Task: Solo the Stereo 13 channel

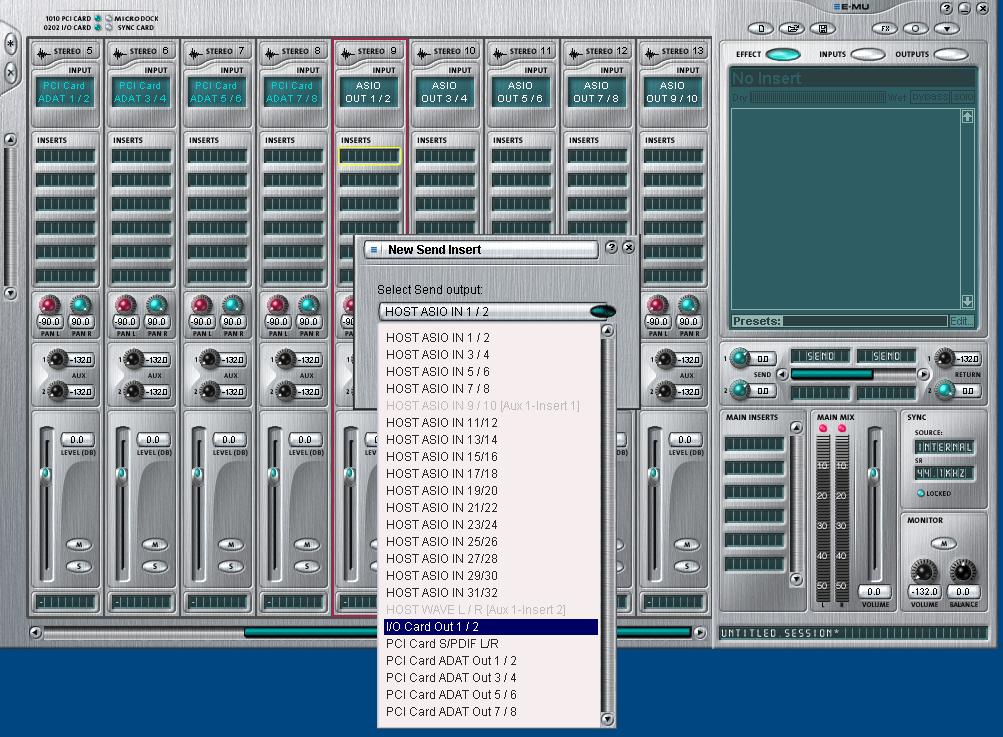Action: pyautogui.click(x=687, y=566)
